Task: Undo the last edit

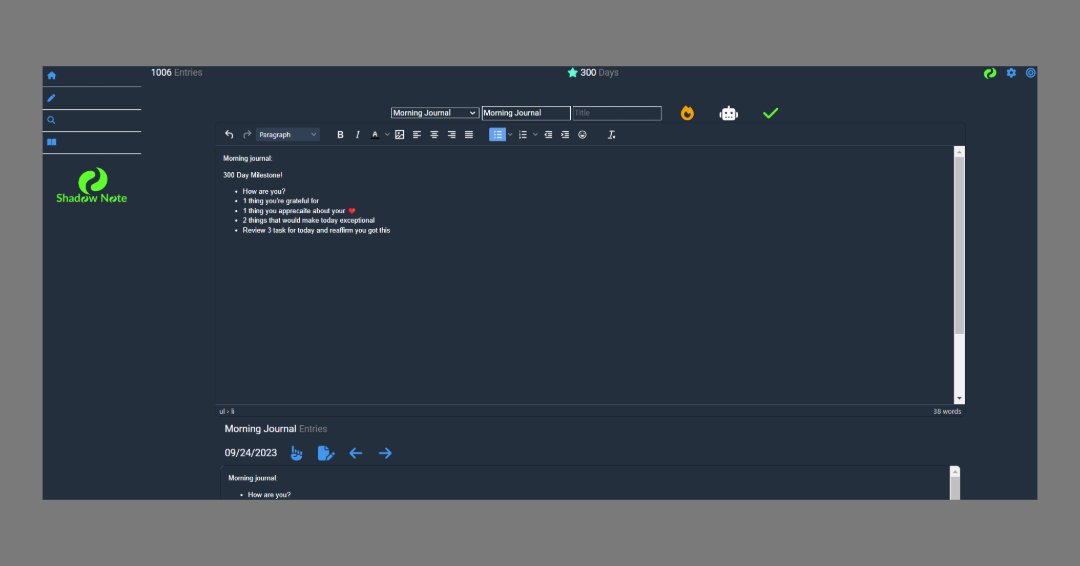Action: click(229, 134)
